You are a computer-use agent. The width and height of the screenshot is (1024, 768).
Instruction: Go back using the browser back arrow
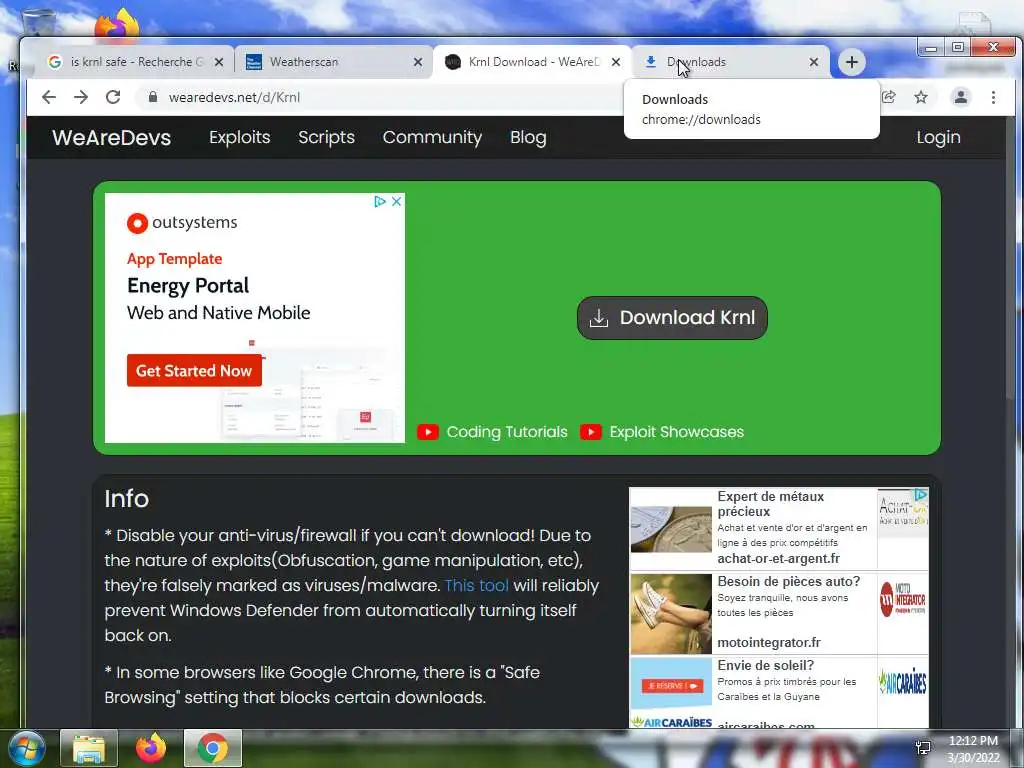(49, 97)
